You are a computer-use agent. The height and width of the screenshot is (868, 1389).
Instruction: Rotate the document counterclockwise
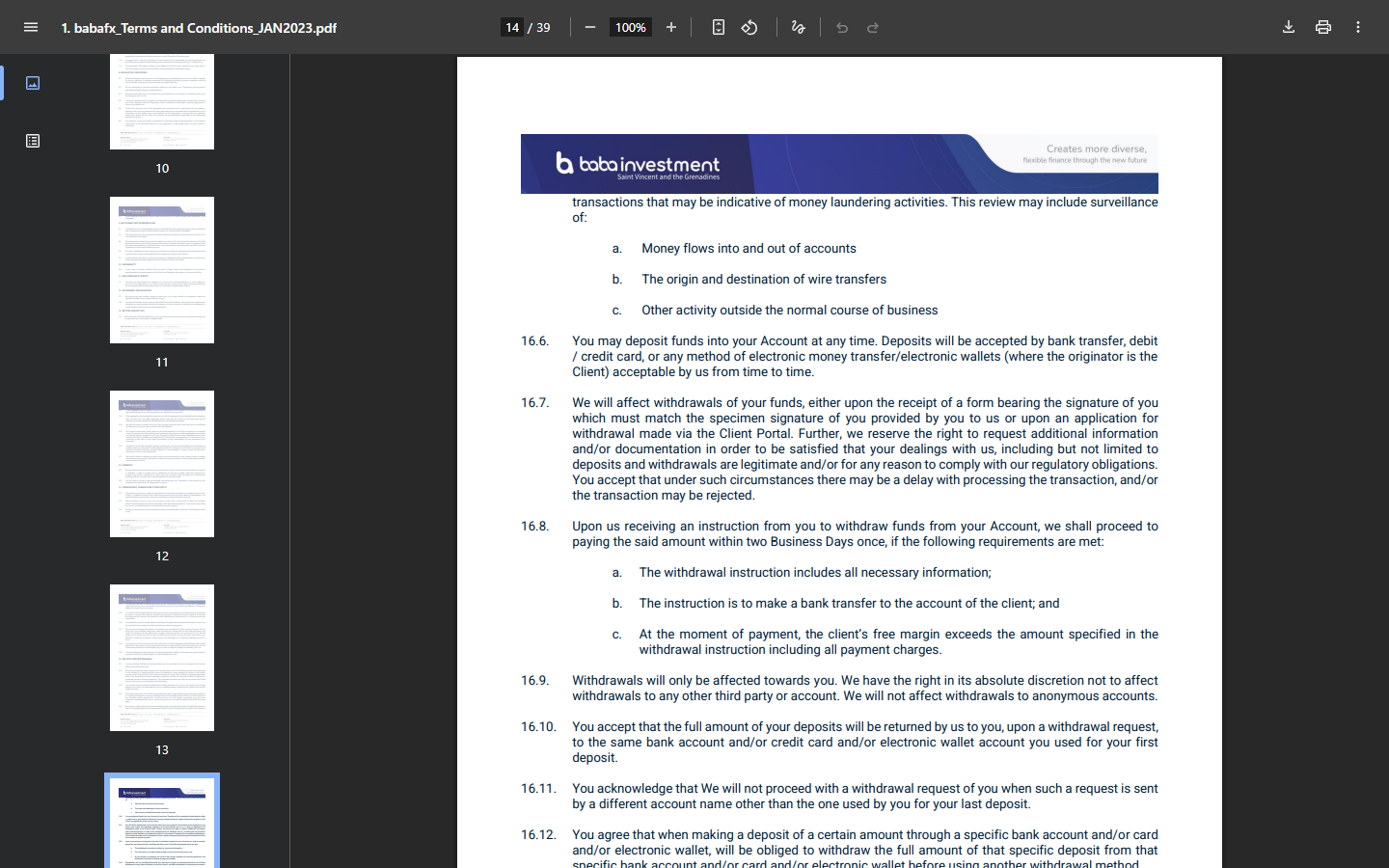749,27
